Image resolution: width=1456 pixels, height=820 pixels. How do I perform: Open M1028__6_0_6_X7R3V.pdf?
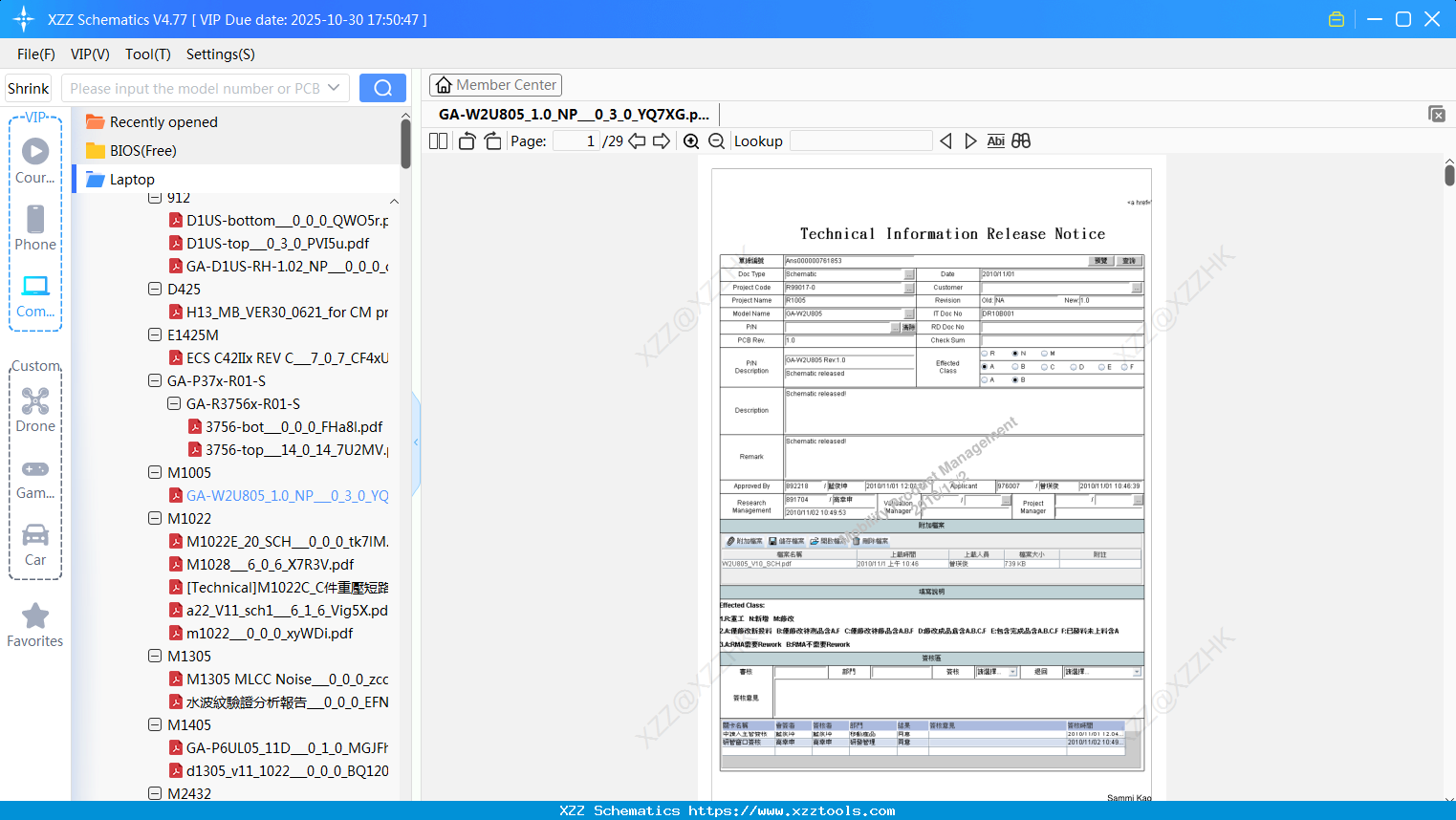pyautogui.click(x=262, y=565)
